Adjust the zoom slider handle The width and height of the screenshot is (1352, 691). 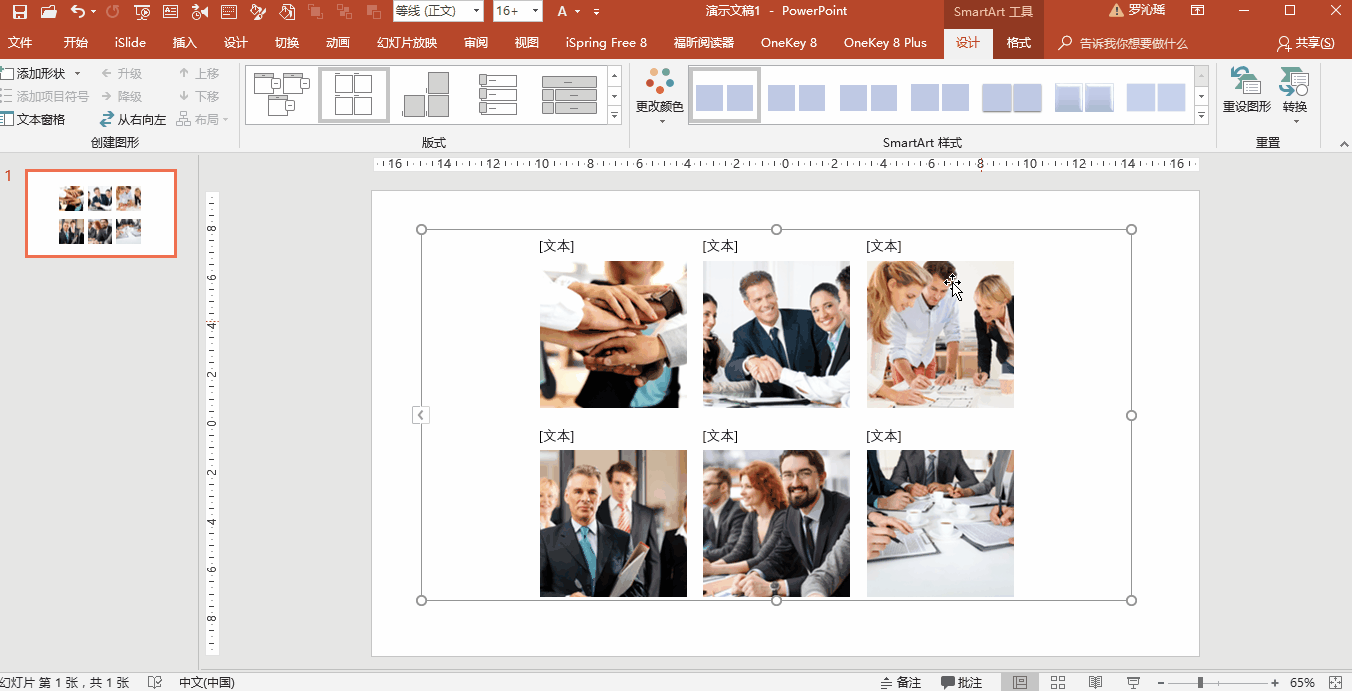(x=1200, y=682)
